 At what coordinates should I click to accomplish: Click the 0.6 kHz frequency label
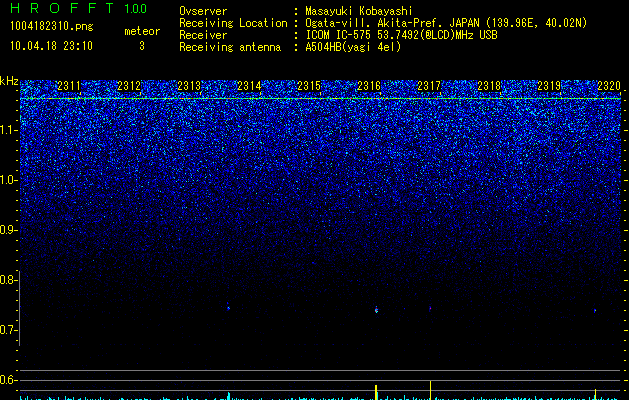point(9,380)
